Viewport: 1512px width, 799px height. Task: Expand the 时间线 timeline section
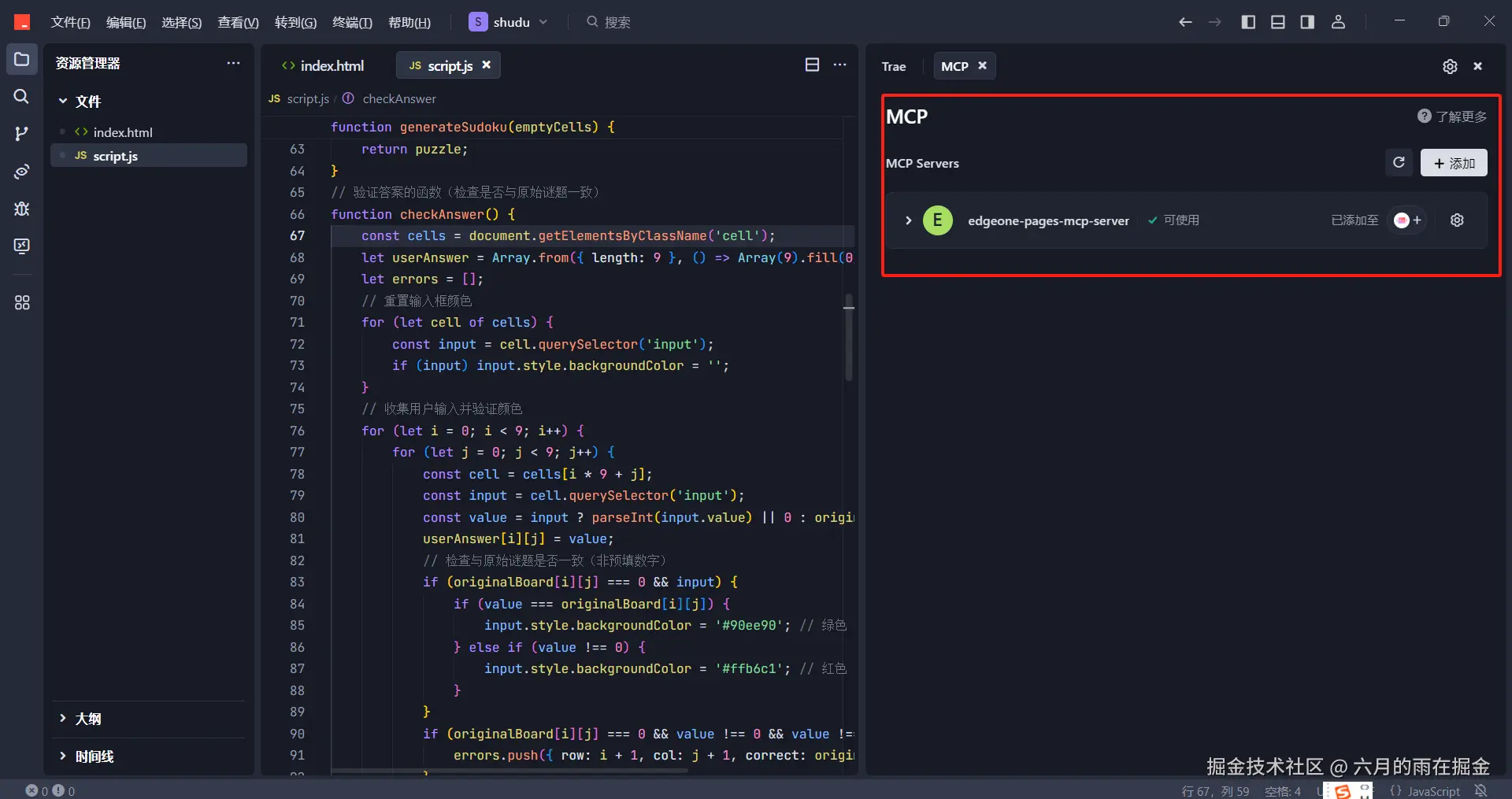[x=94, y=756]
